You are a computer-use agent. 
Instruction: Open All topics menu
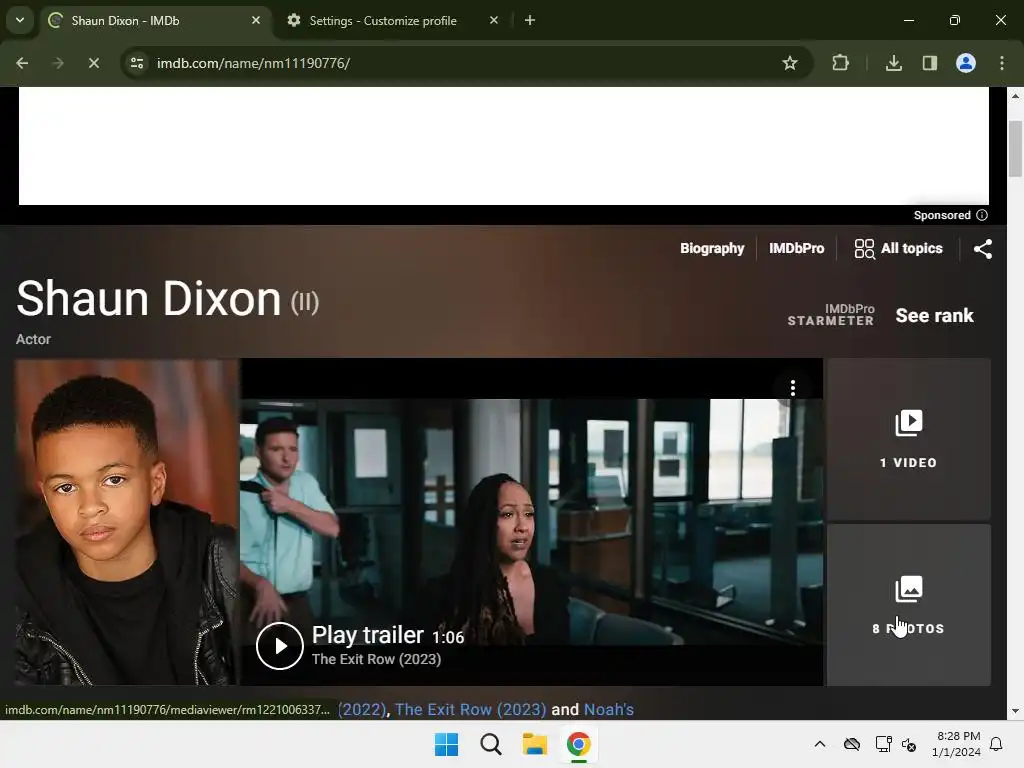[898, 248]
